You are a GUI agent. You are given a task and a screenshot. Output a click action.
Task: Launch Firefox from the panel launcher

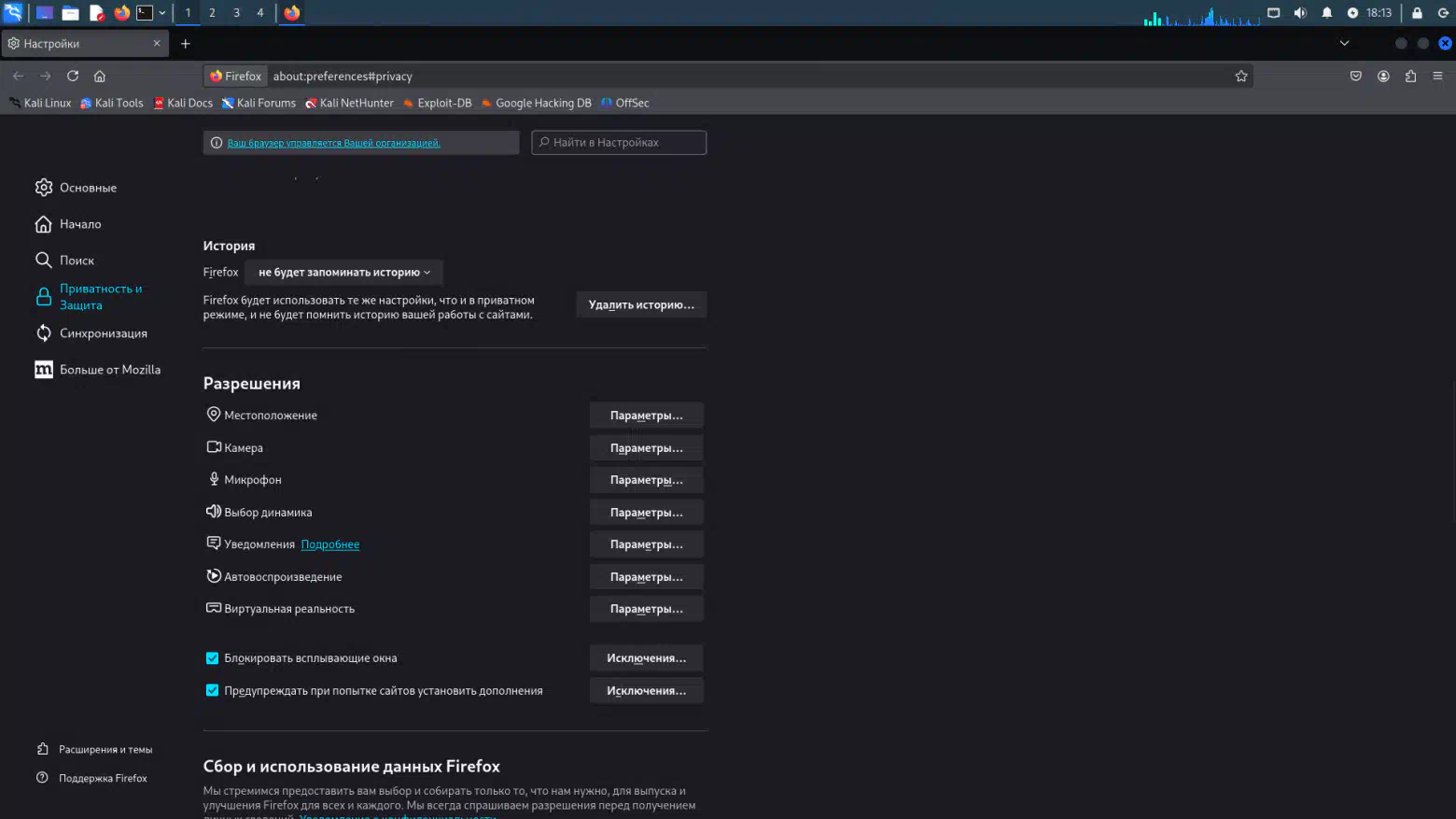pos(121,13)
